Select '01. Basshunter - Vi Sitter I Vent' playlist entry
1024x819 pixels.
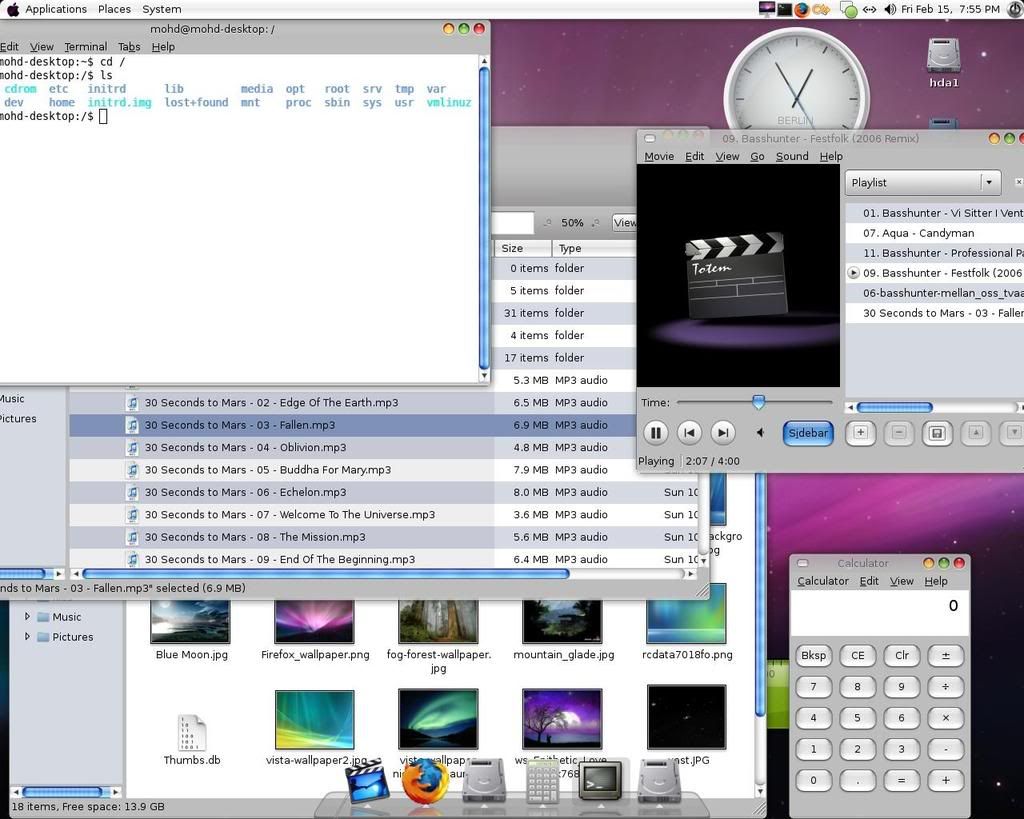tap(935, 213)
